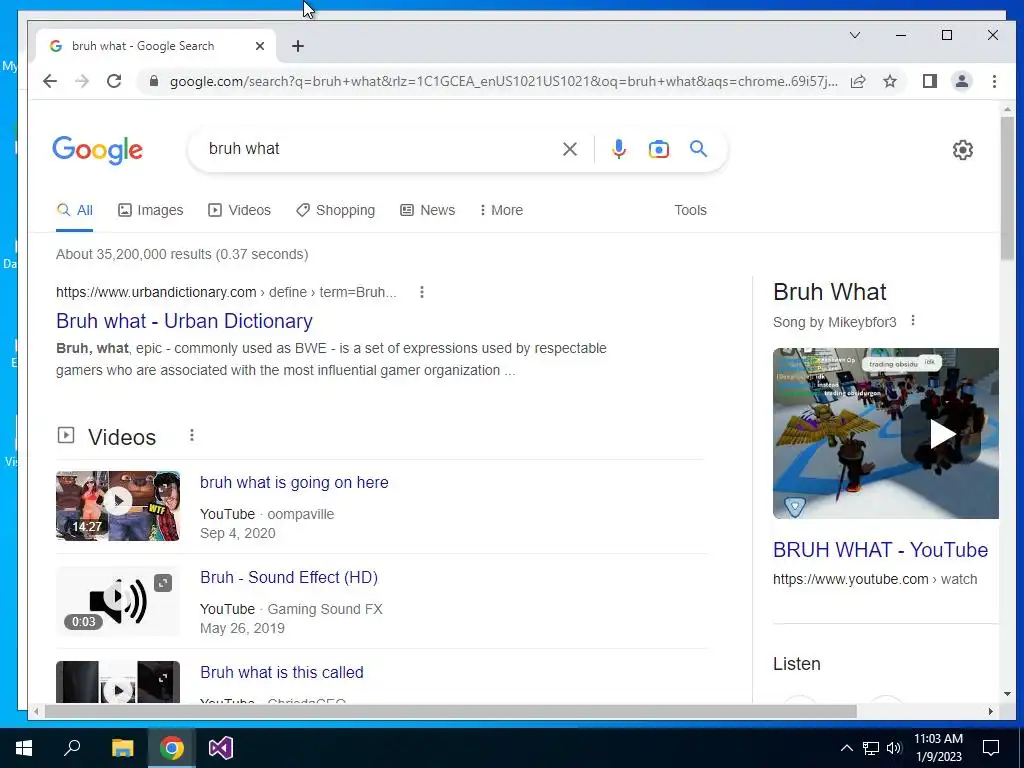
Task: Share this page using the share icon
Action: (858, 81)
